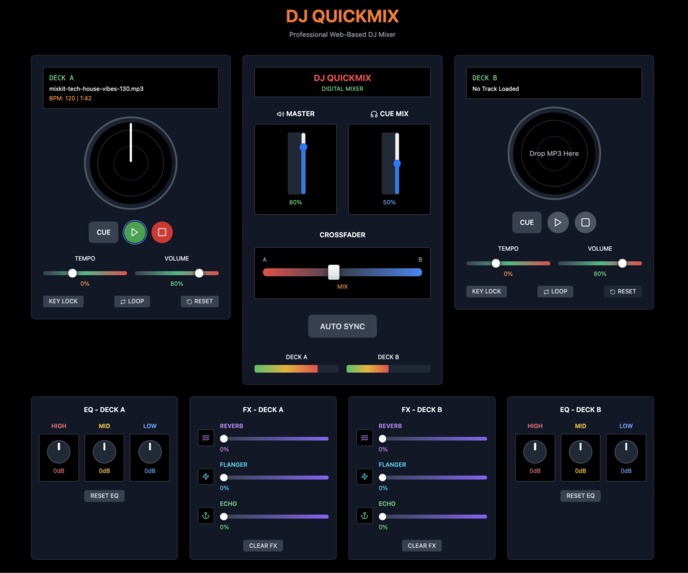The image size is (688, 573).
Task: Click the Deck A volume slider
Action: click(177, 273)
